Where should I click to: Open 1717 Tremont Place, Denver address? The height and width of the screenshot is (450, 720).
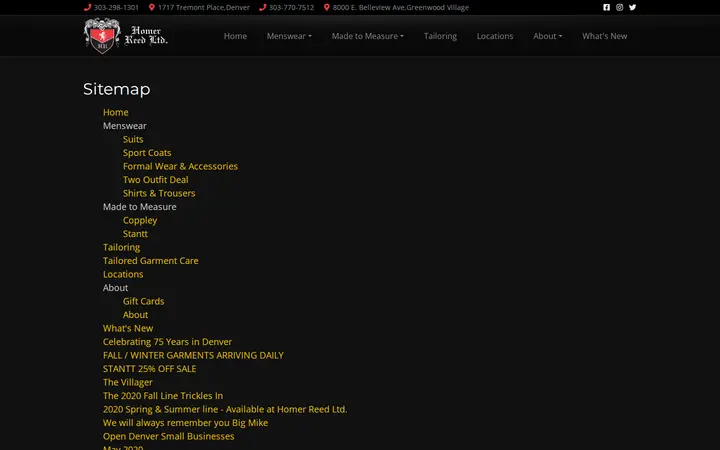pyautogui.click(x=204, y=7)
